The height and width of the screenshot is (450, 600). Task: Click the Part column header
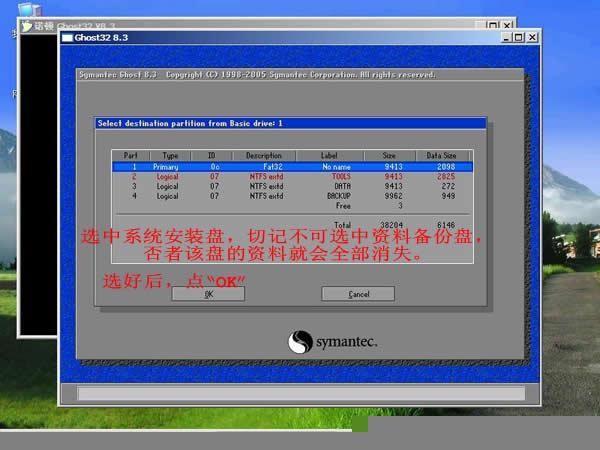pos(130,156)
